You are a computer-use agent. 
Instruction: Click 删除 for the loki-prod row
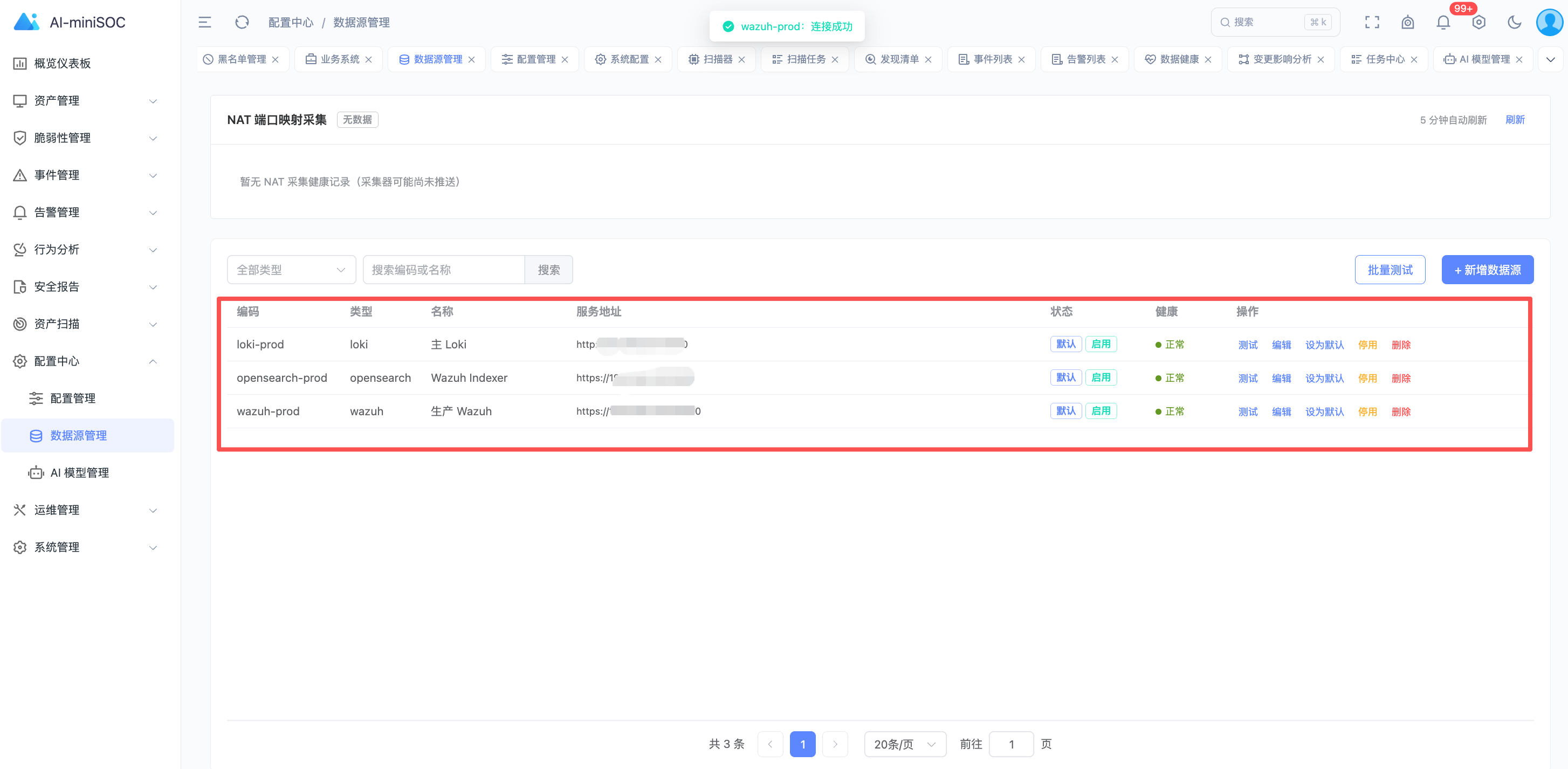point(1401,345)
